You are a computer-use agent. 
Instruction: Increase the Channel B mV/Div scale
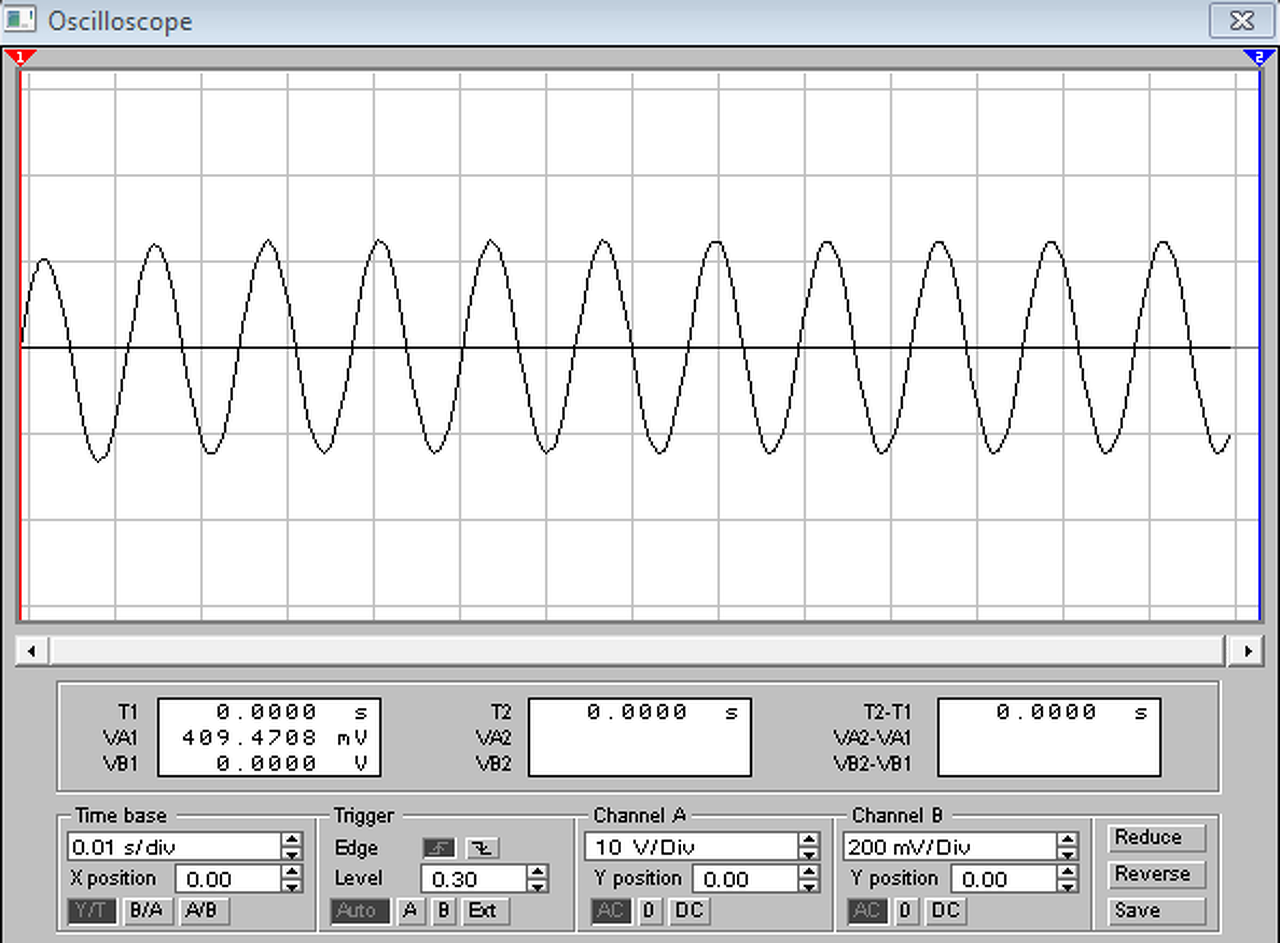click(x=1069, y=840)
